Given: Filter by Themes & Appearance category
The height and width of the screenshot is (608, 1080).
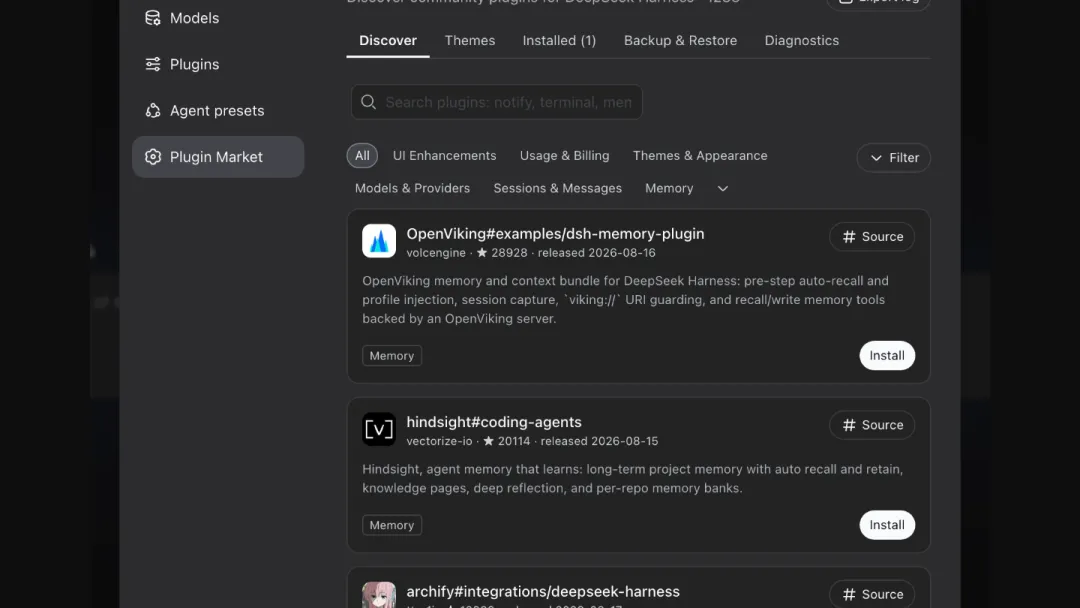Looking at the screenshot, I should point(700,156).
